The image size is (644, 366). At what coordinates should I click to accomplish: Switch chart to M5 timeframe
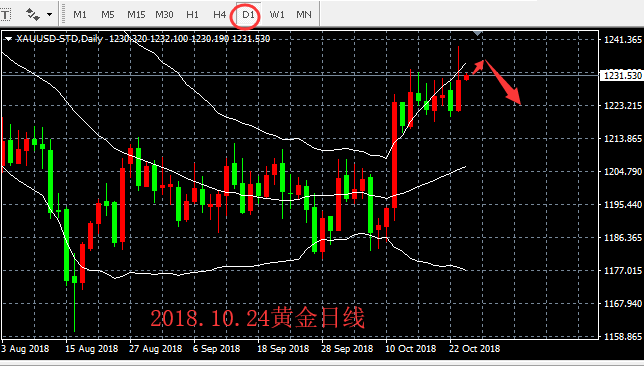click(108, 15)
